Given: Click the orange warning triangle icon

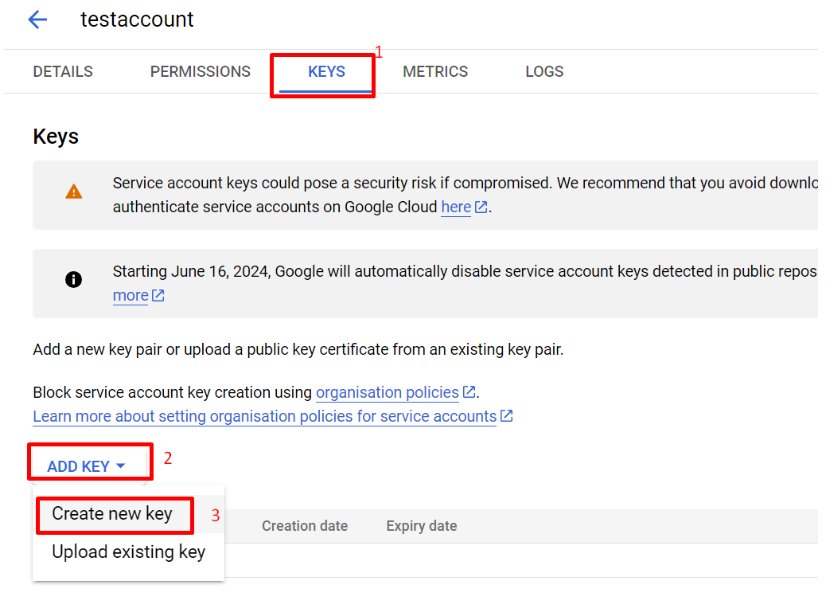Looking at the screenshot, I should click(74, 192).
